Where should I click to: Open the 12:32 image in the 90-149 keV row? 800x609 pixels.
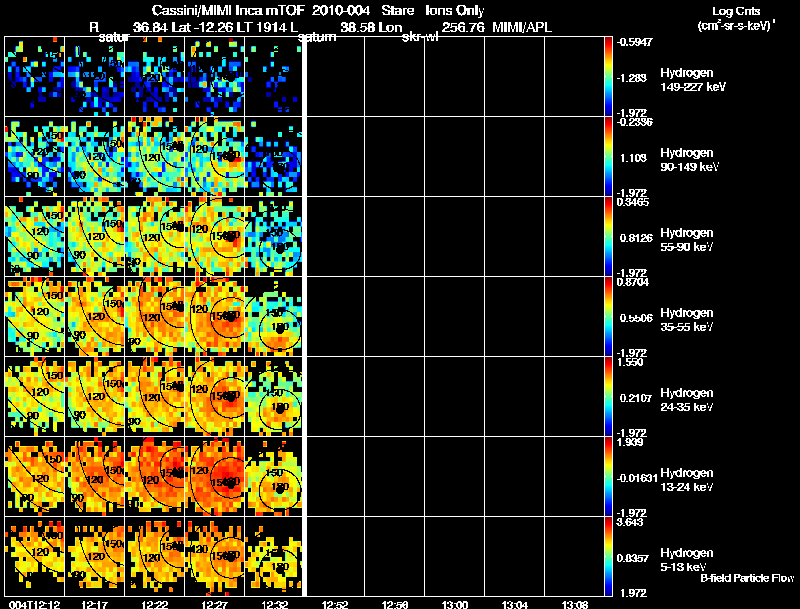tap(274, 157)
